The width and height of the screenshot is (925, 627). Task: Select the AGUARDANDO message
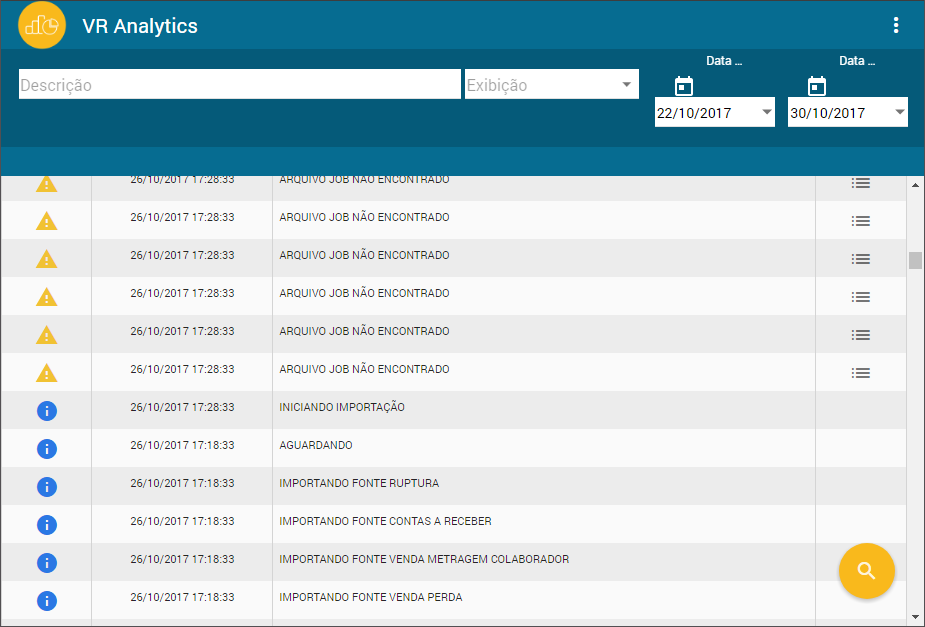point(316,445)
